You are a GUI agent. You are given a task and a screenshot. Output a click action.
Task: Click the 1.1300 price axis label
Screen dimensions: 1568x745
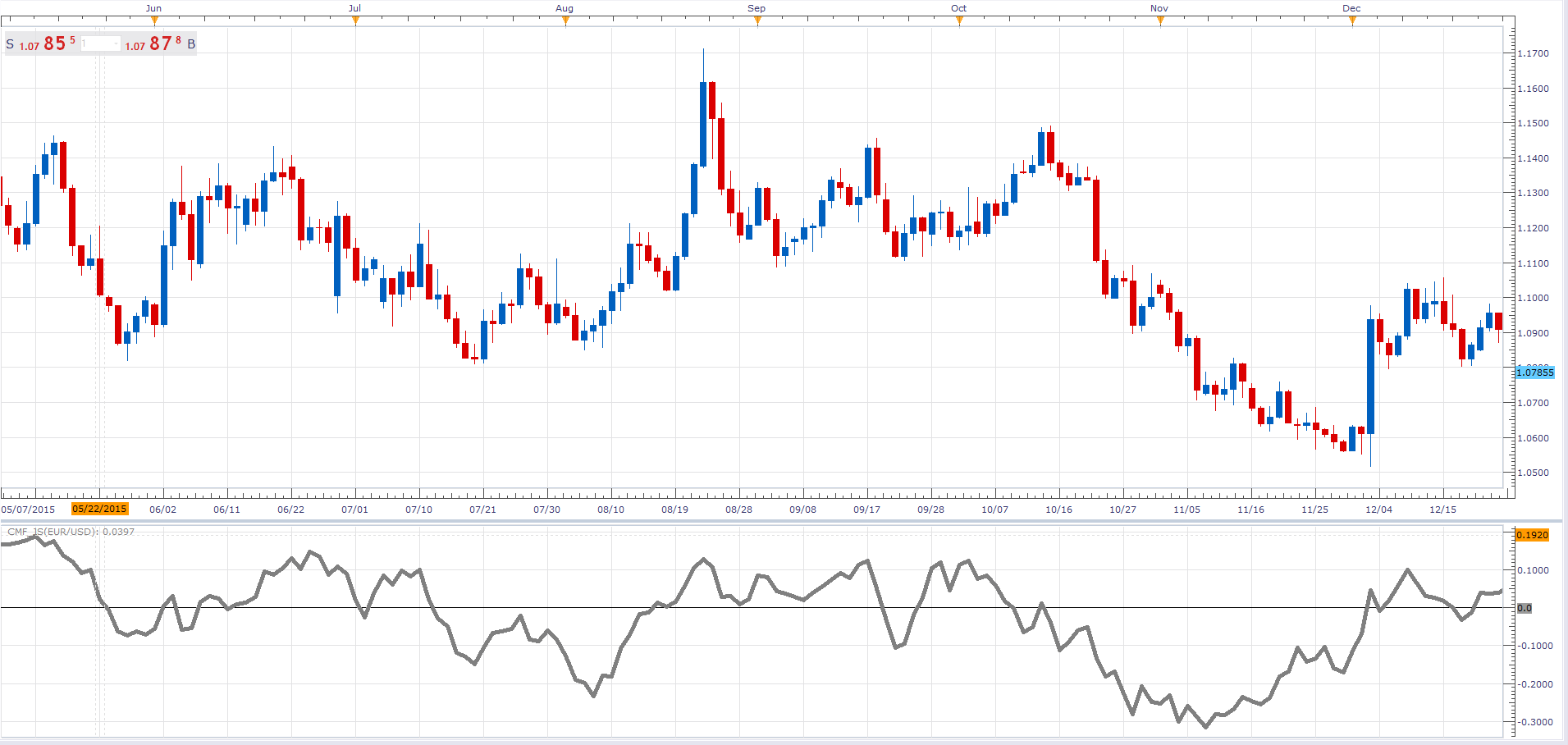pos(1534,193)
